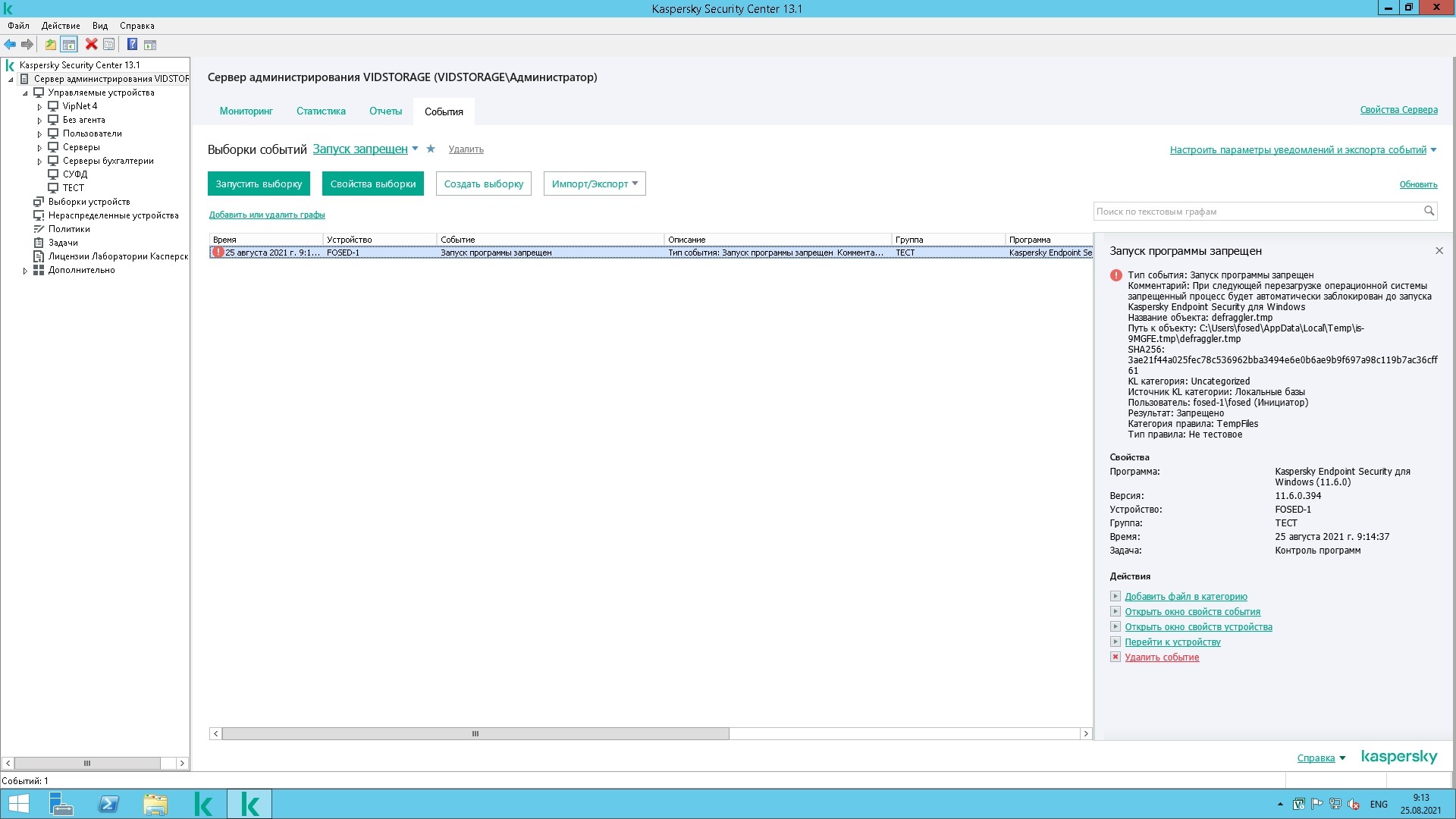Screen dimensions: 1456x819
Task: Click the Запустить выборку button
Action: click(x=259, y=184)
